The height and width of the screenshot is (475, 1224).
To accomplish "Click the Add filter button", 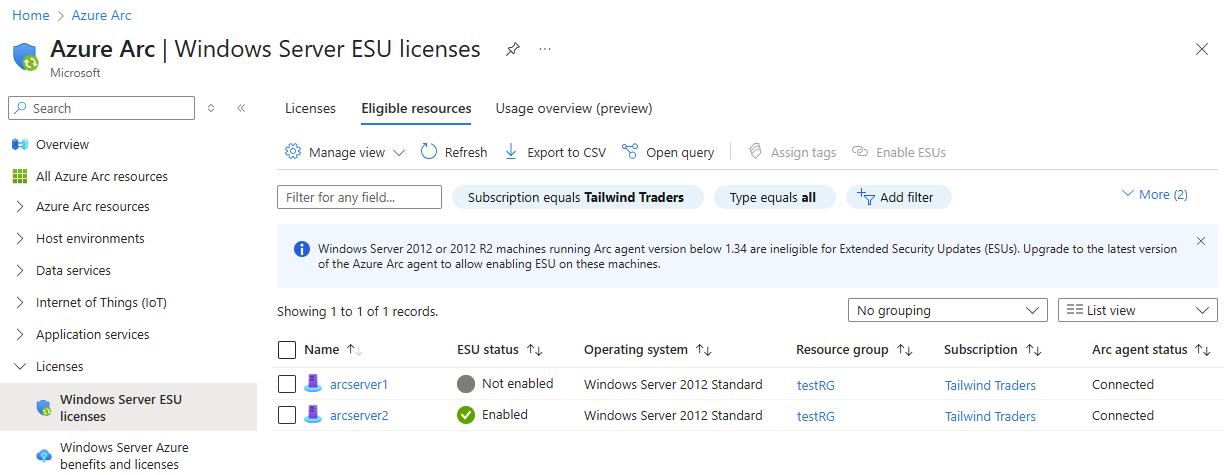I will pos(898,198).
